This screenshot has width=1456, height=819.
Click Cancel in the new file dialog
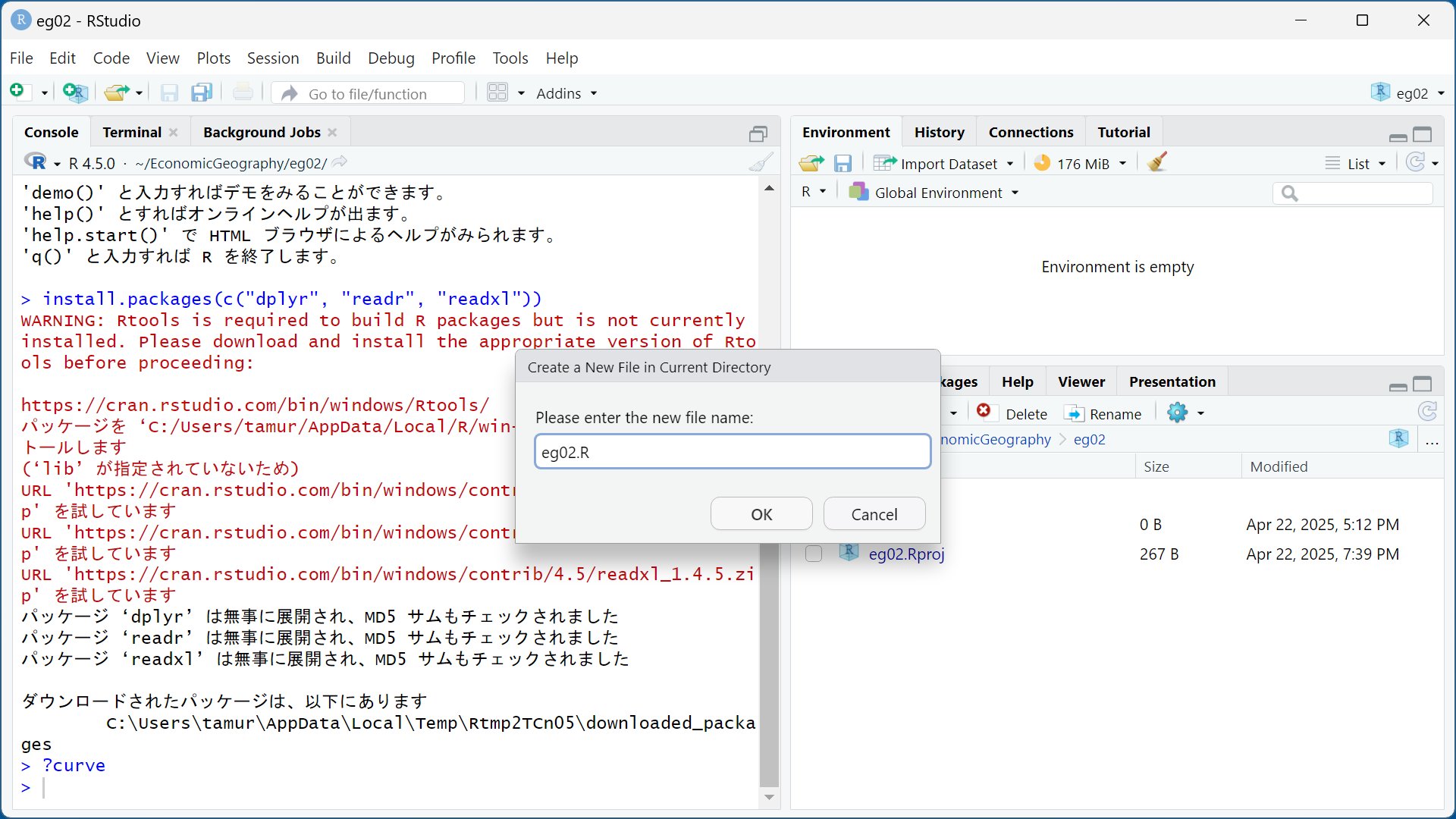tap(874, 514)
